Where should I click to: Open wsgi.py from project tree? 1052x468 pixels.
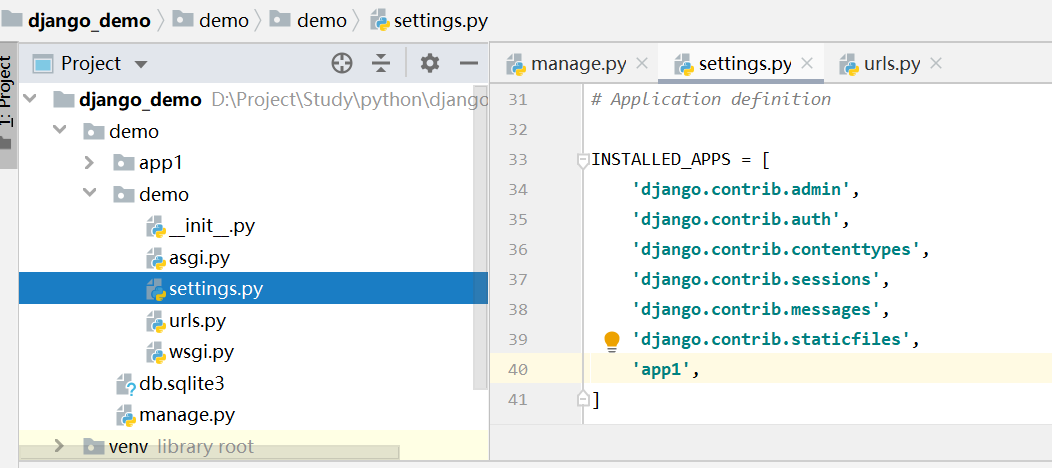[201, 352]
